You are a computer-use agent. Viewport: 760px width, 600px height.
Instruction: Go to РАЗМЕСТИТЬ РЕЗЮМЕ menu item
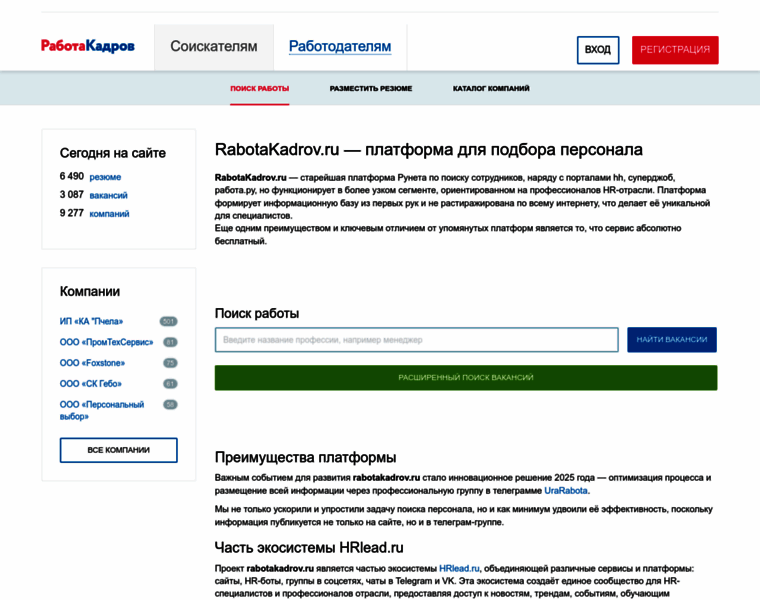[x=371, y=88]
